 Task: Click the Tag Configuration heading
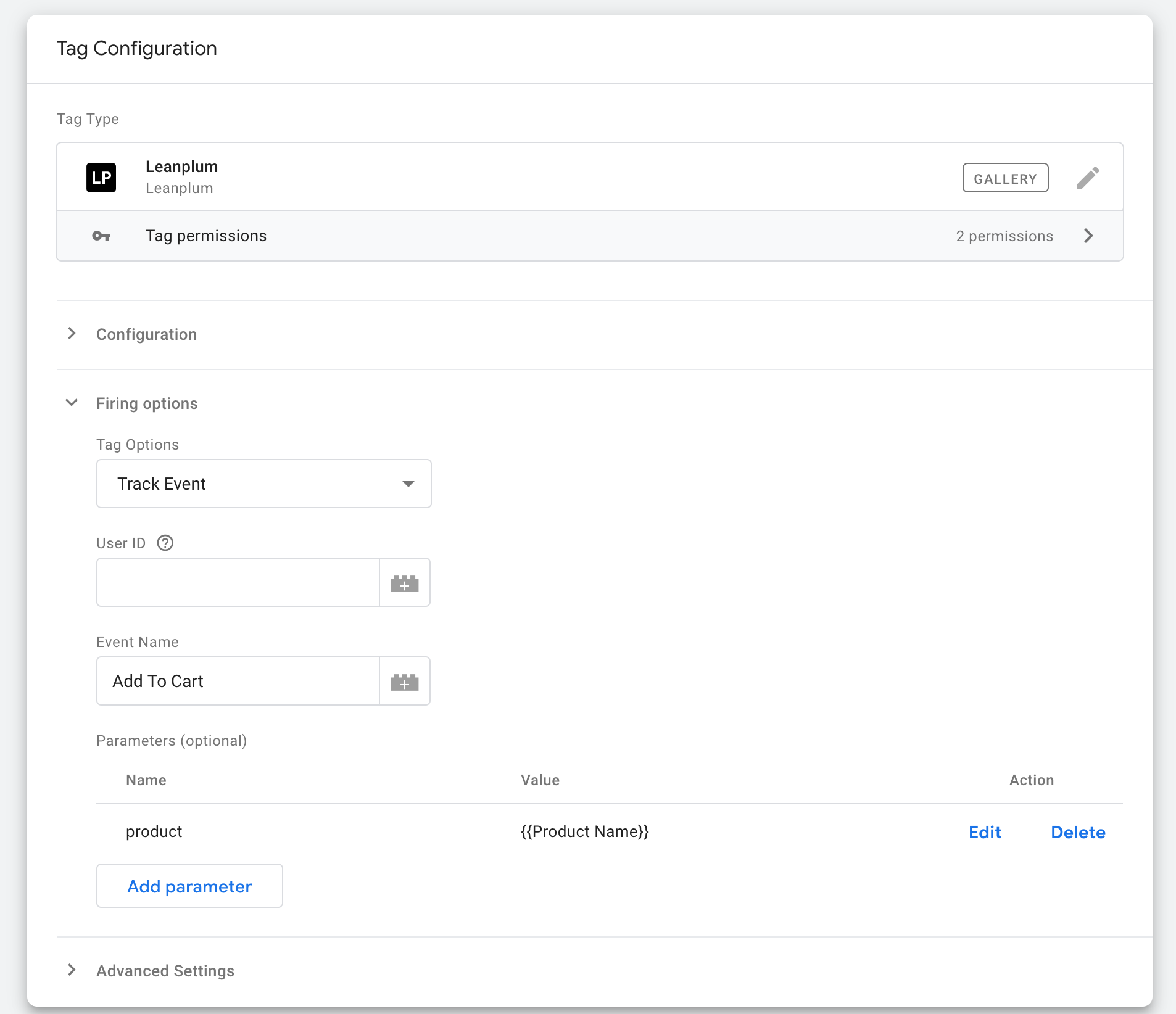tap(137, 48)
